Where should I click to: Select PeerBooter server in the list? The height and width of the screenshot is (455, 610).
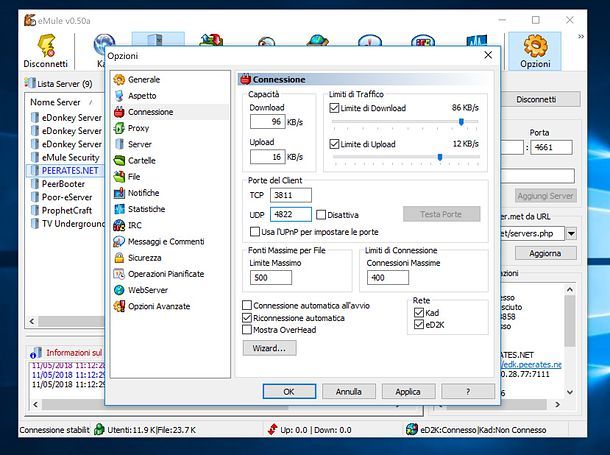click(63, 184)
